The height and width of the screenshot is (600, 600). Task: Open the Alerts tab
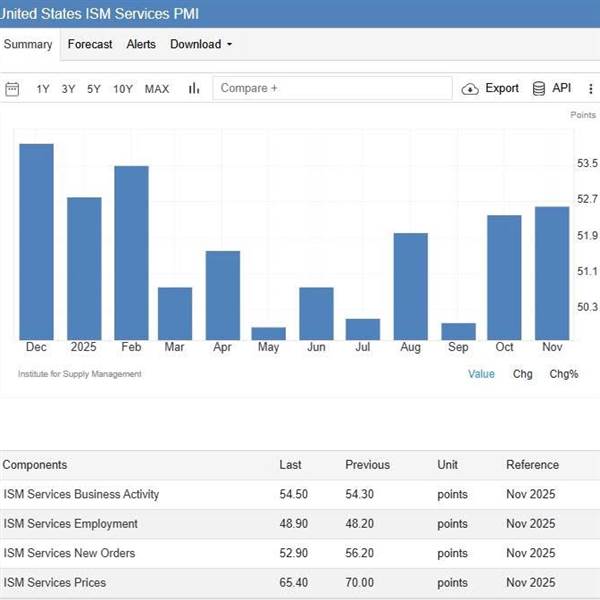coord(141,44)
